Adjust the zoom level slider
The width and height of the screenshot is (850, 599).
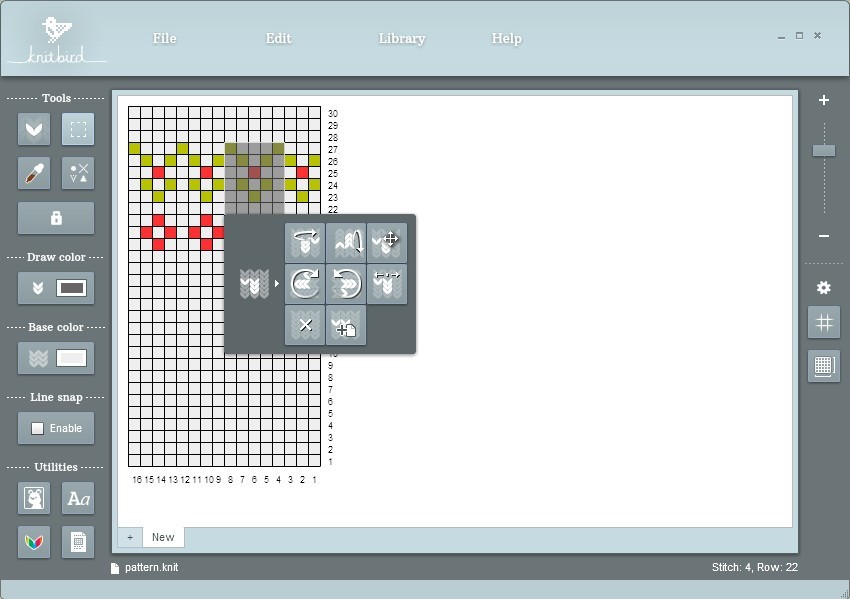point(823,148)
